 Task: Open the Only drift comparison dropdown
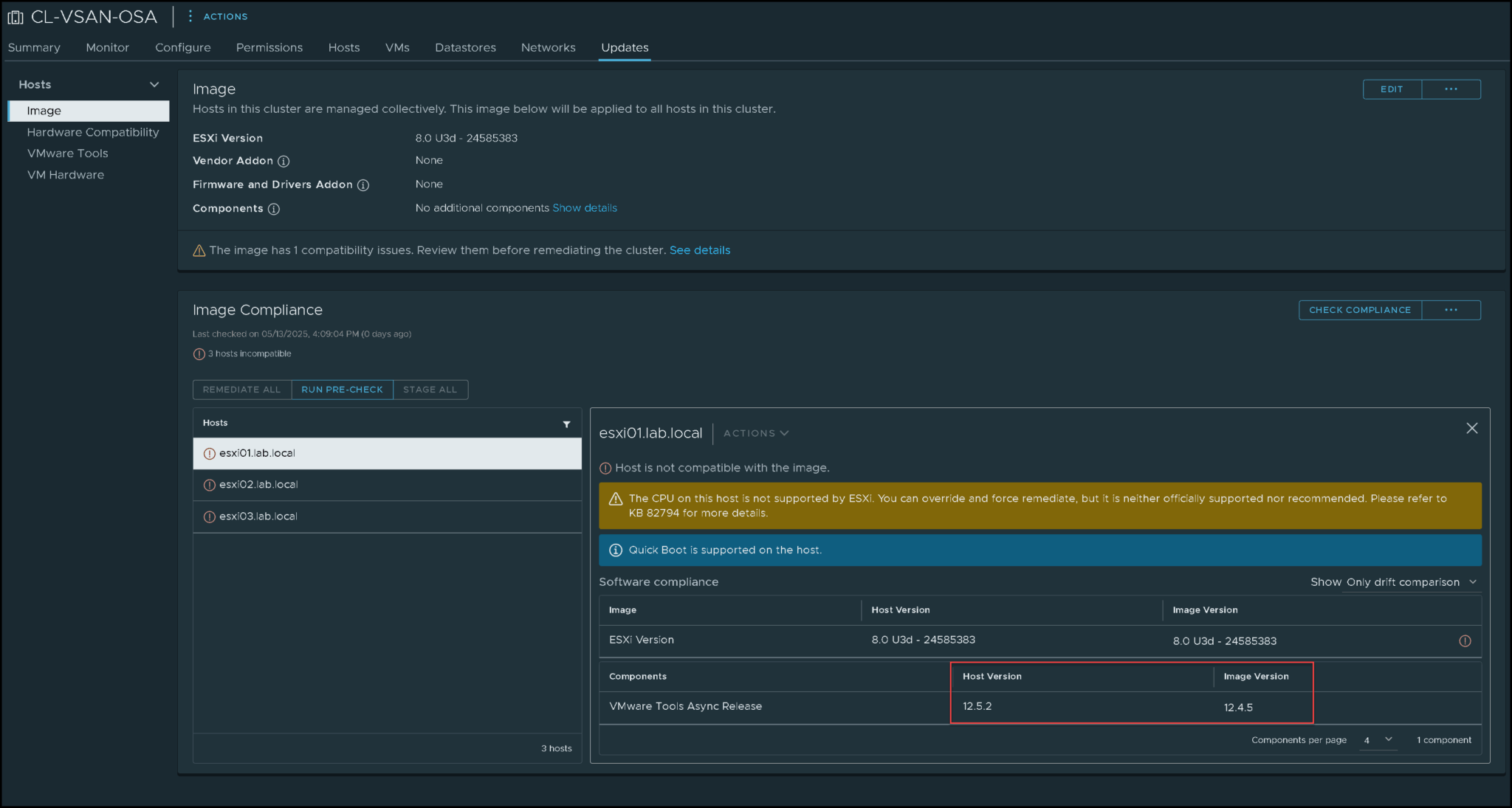(x=1410, y=582)
